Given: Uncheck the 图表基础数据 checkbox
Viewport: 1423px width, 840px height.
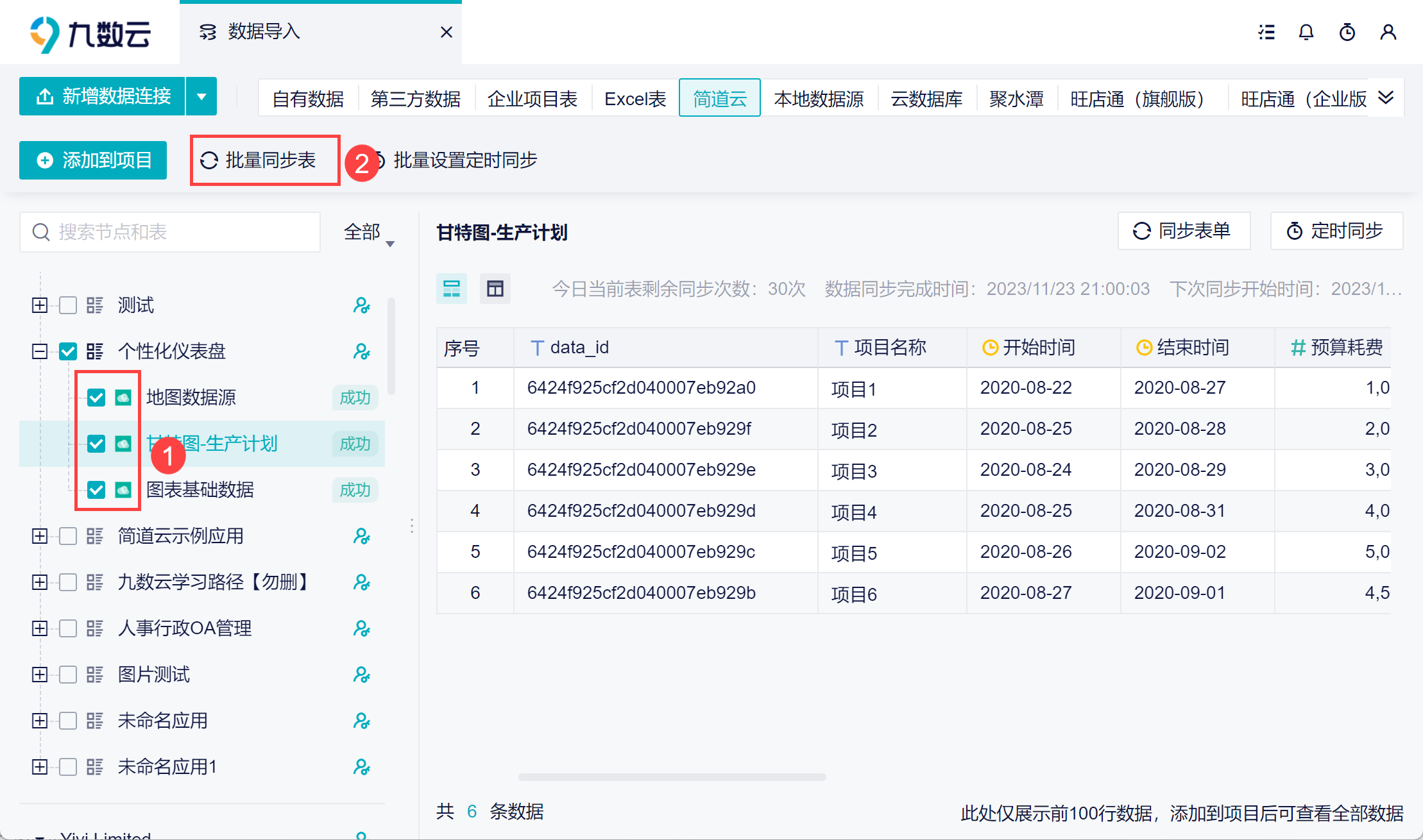Looking at the screenshot, I should [x=96, y=490].
